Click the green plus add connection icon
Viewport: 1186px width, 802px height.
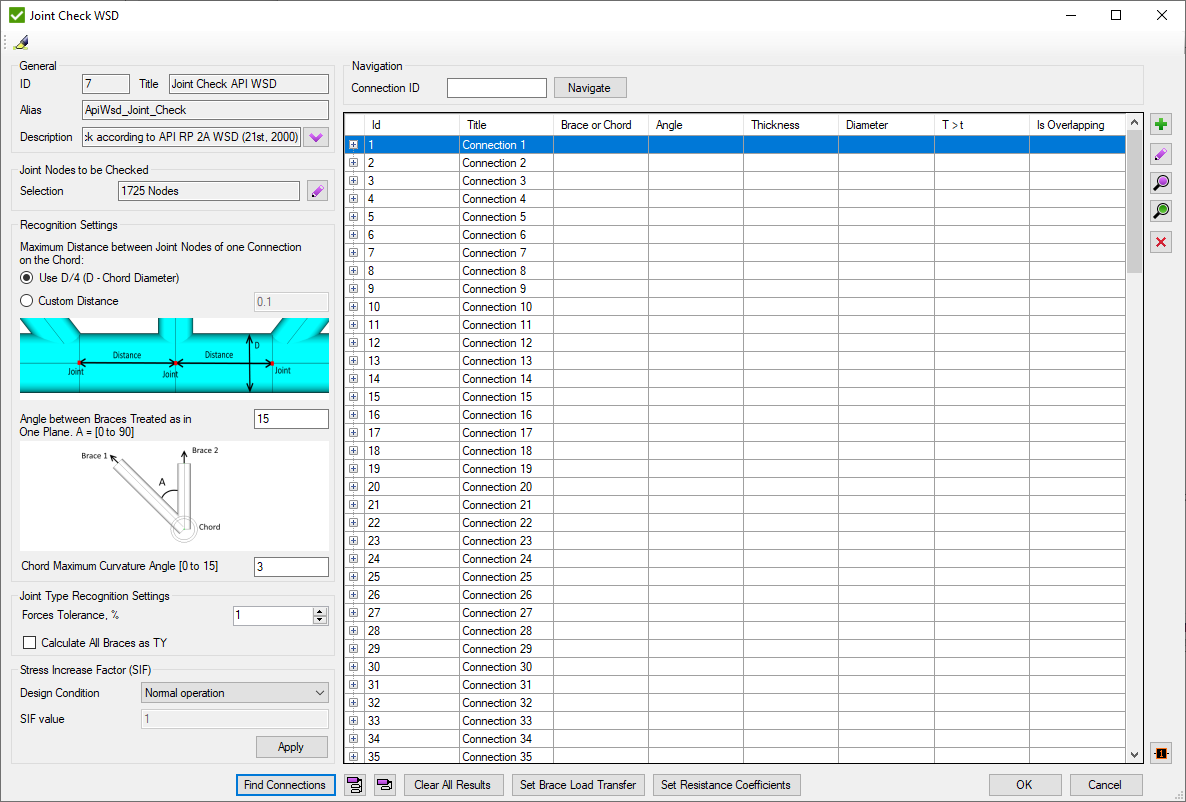coord(1161,125)
